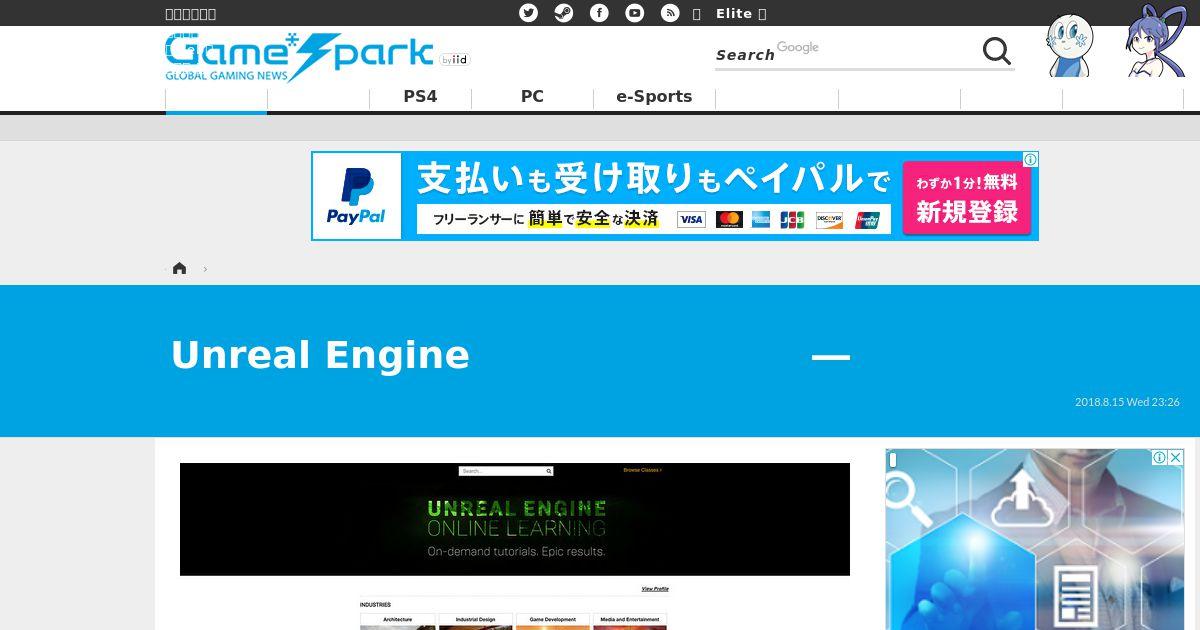The height and width of the screenshot is (630, 1200).
Task: Click the View Profile link in article image
Action: (655, 589)
